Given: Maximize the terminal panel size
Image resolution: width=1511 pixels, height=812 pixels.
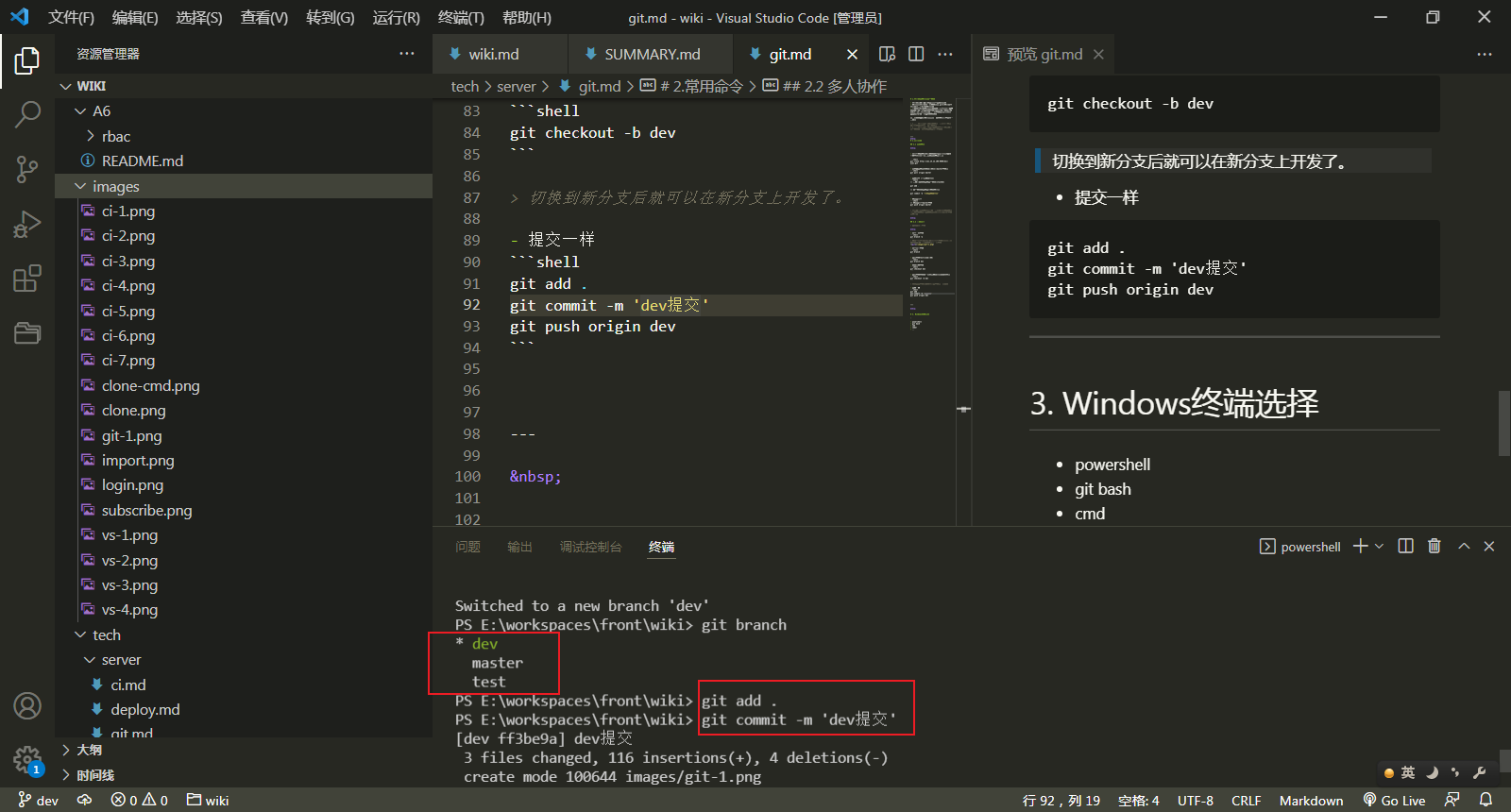Looking at the screenshot, I should (1464, 546).
